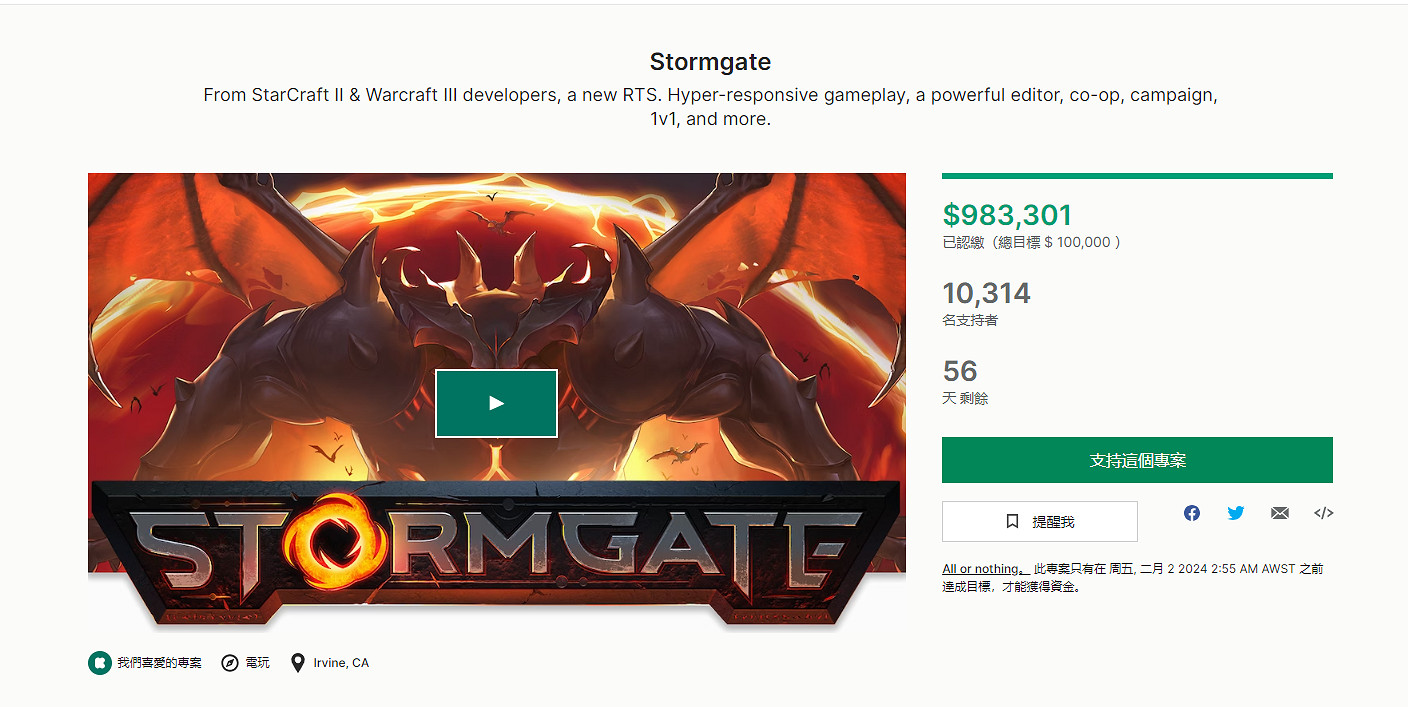The width and height of the screenshot is (1408, 707).
Task: Click the bookmark icon beside 提醒我
Action: pyautogui.click(x=1012, y=522)
